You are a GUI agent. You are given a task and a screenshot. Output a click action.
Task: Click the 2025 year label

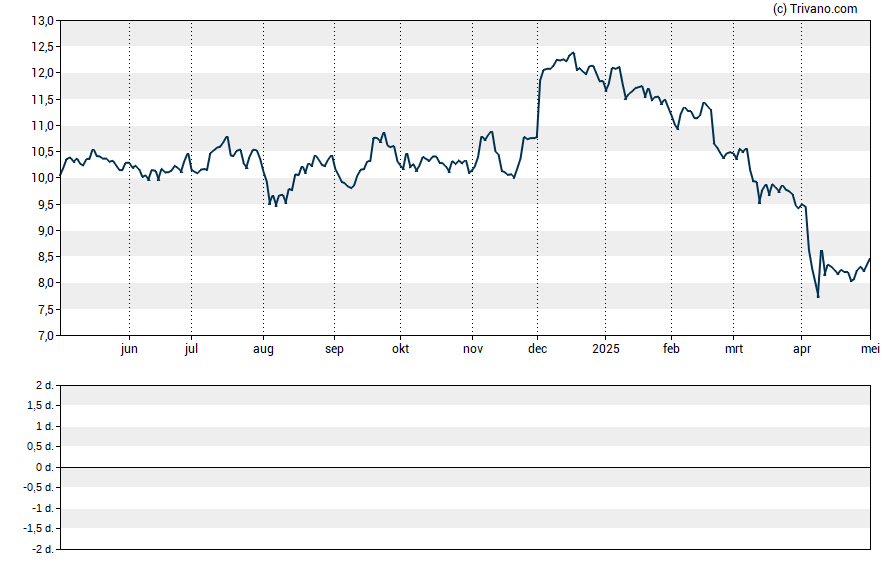(x=606, y=349)
